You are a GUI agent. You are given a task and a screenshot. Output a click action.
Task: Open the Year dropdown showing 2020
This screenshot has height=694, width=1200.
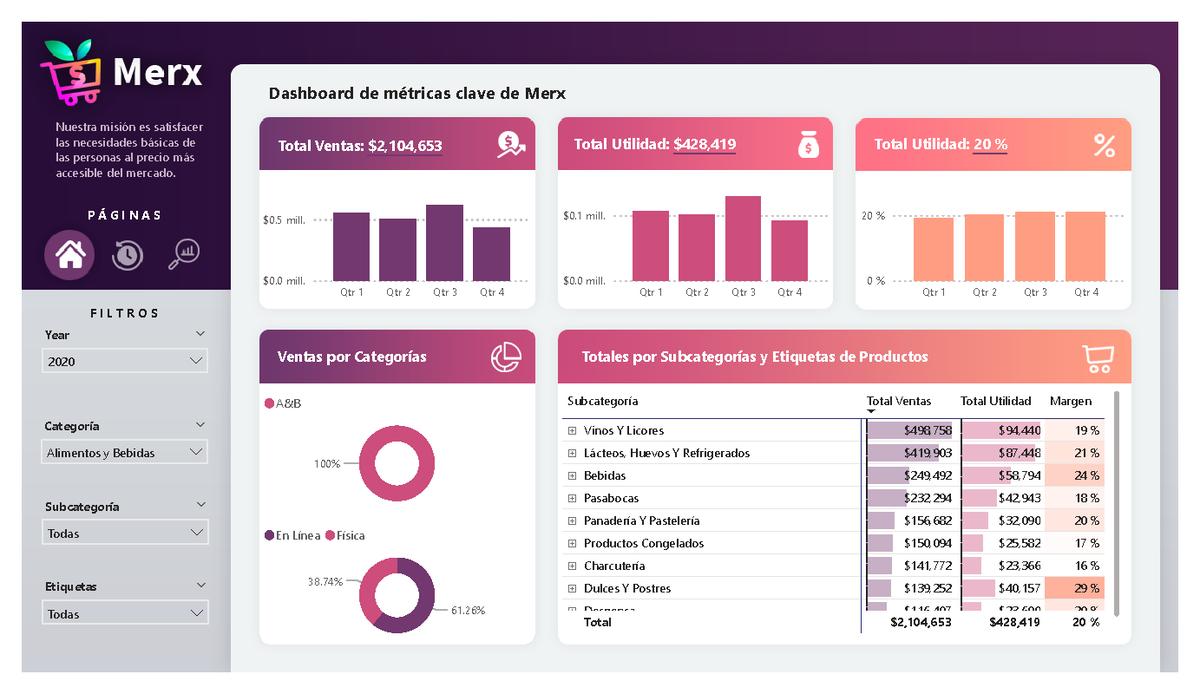pos(124,360)
